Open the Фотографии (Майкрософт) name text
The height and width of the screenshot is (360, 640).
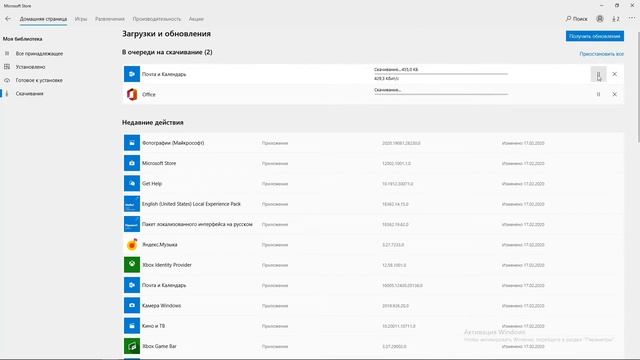pos(173,143)
